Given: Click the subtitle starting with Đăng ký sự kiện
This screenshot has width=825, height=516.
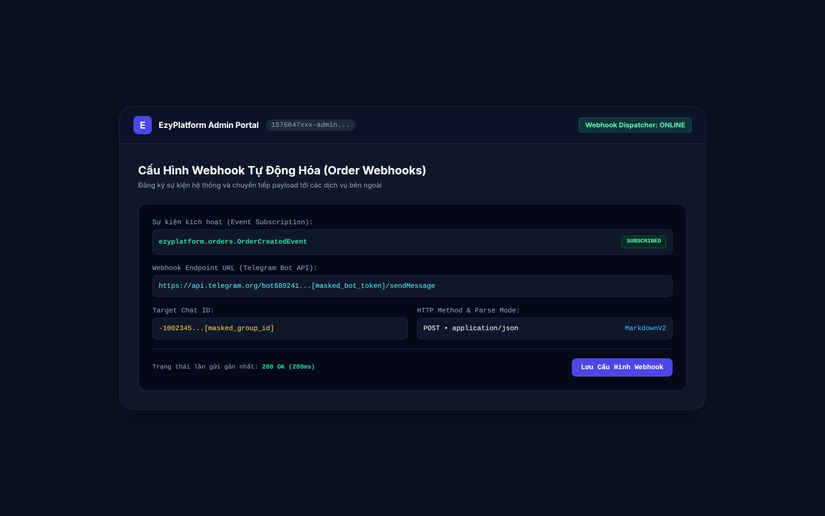Looking at the screenshot, I should tap(260, 185).
